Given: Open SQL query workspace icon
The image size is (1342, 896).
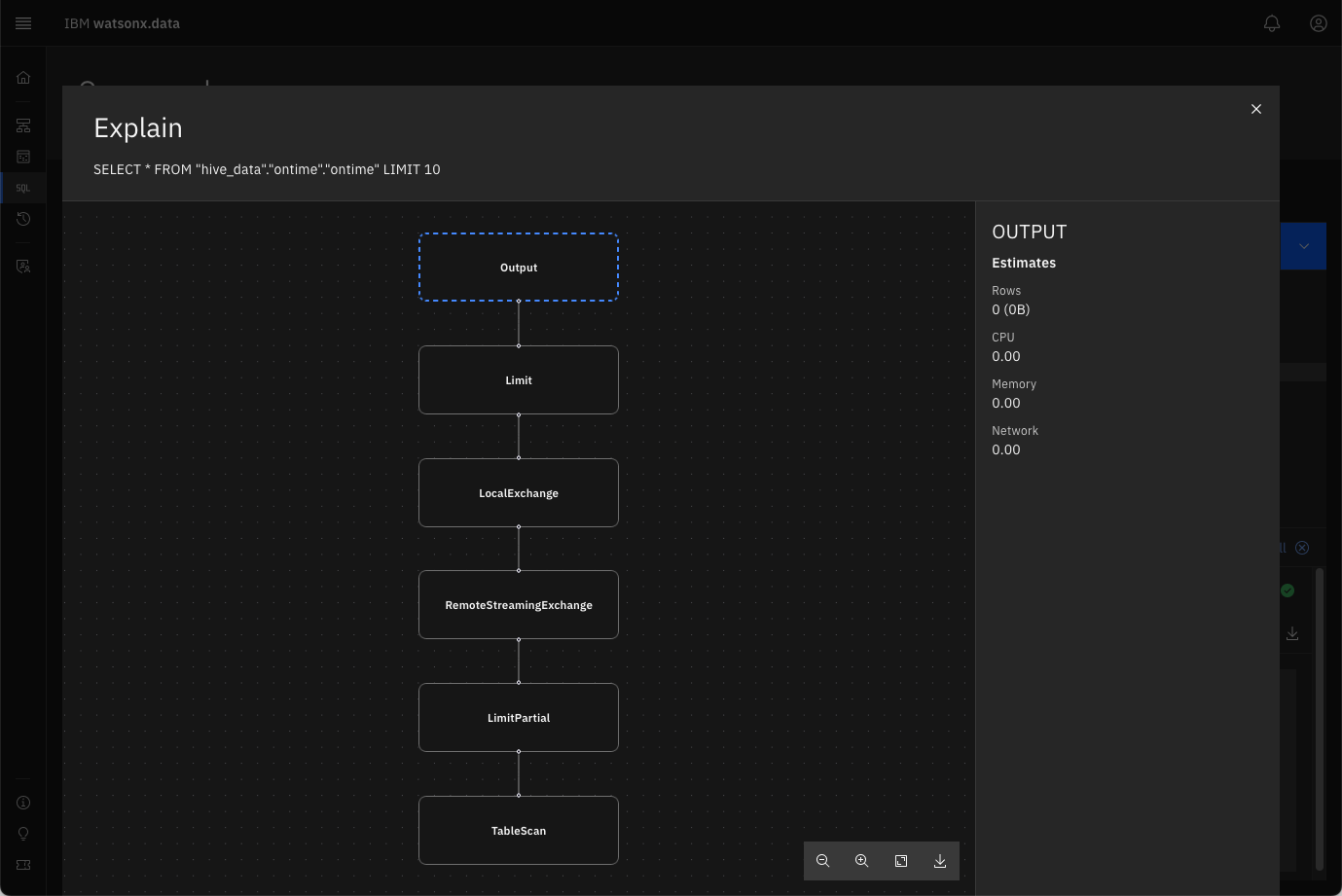Looking at the screenshot, I should pyautogui.click(x=23, y=188).
